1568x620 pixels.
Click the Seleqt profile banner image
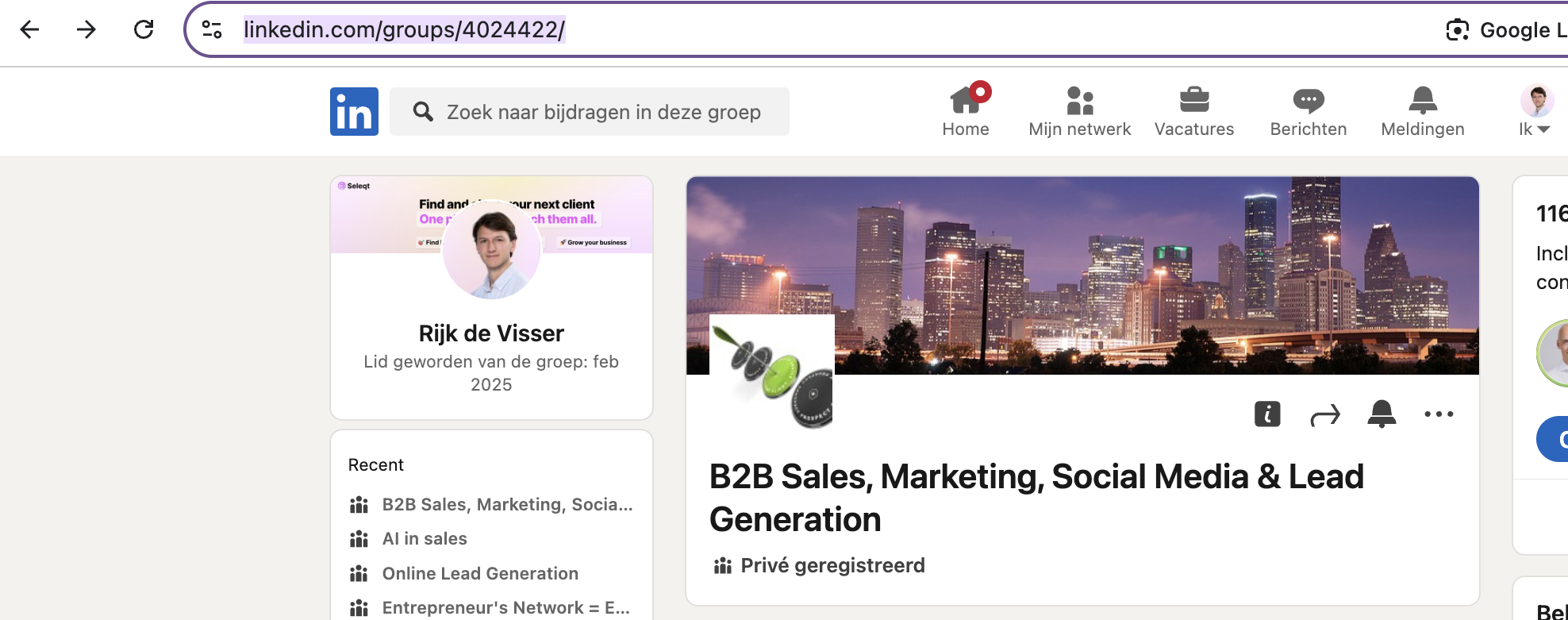(x=491, y=214)
